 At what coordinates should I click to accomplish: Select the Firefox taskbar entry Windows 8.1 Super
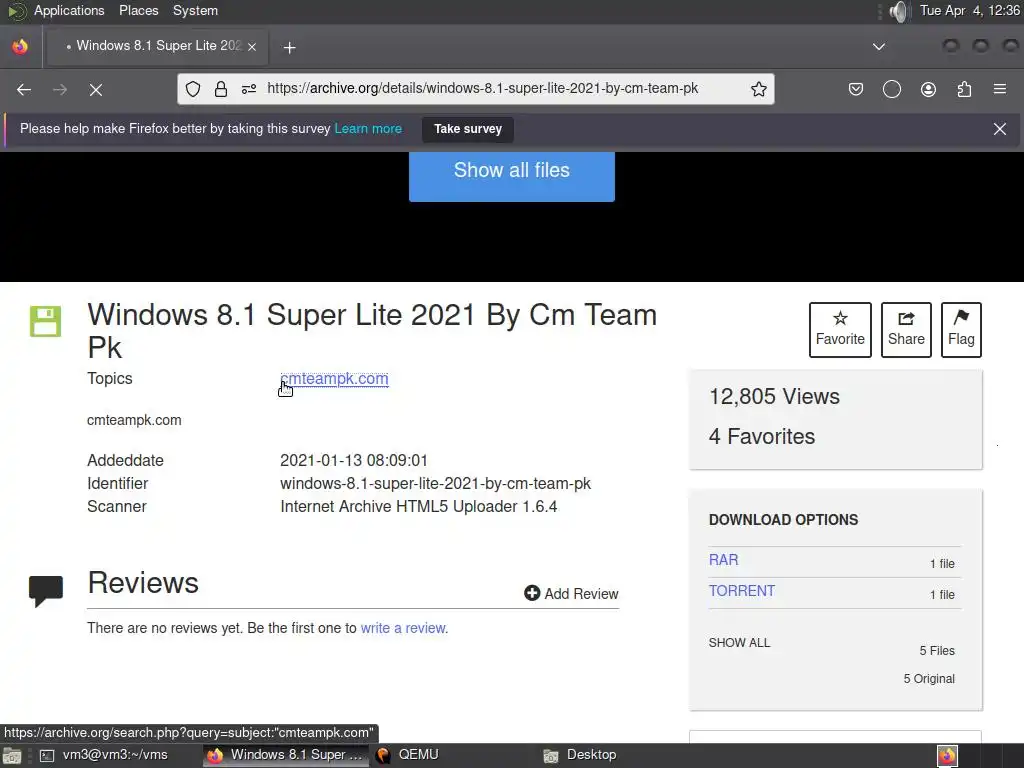point(285,755)
